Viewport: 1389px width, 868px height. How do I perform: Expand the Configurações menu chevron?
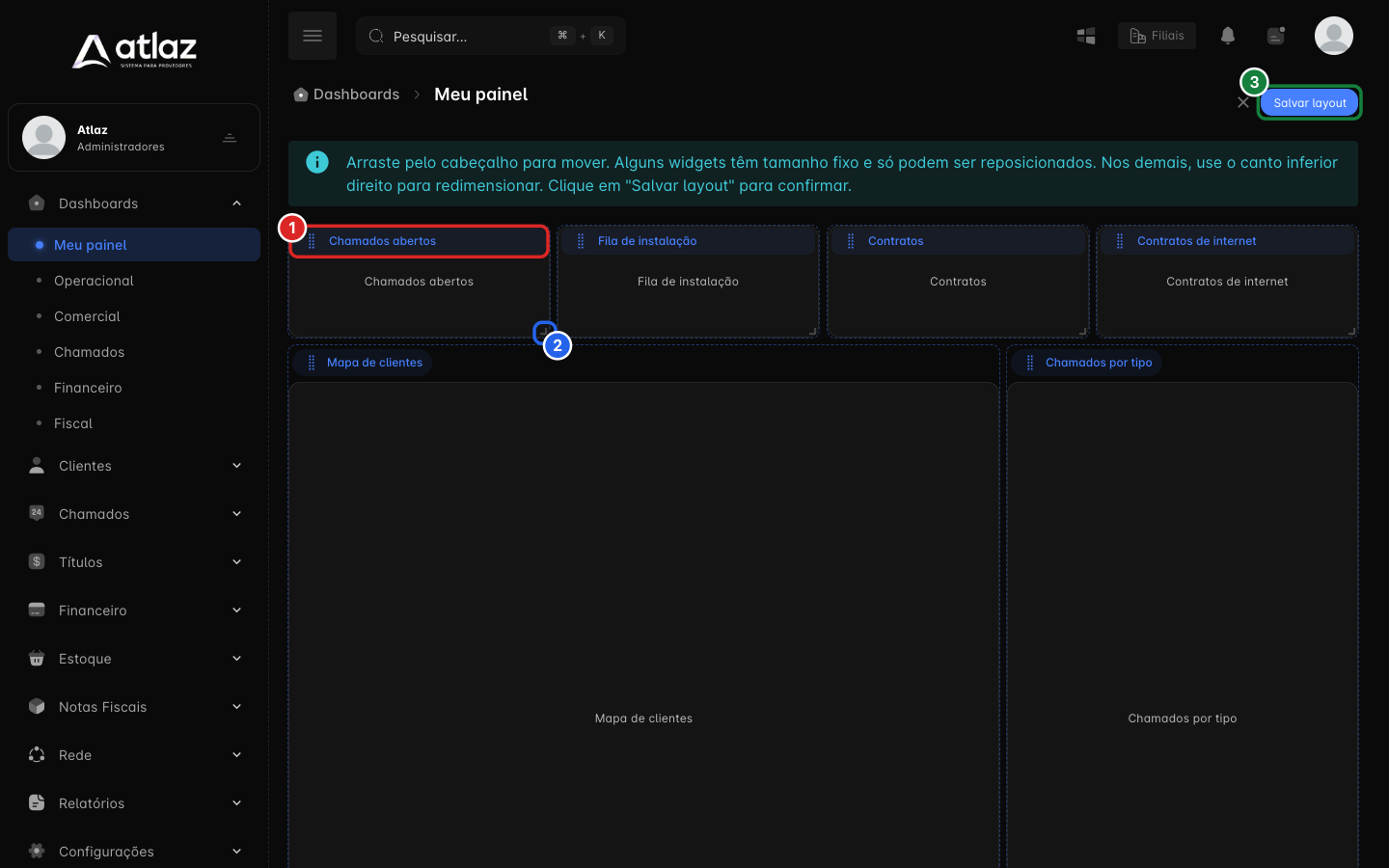[236, 852]
